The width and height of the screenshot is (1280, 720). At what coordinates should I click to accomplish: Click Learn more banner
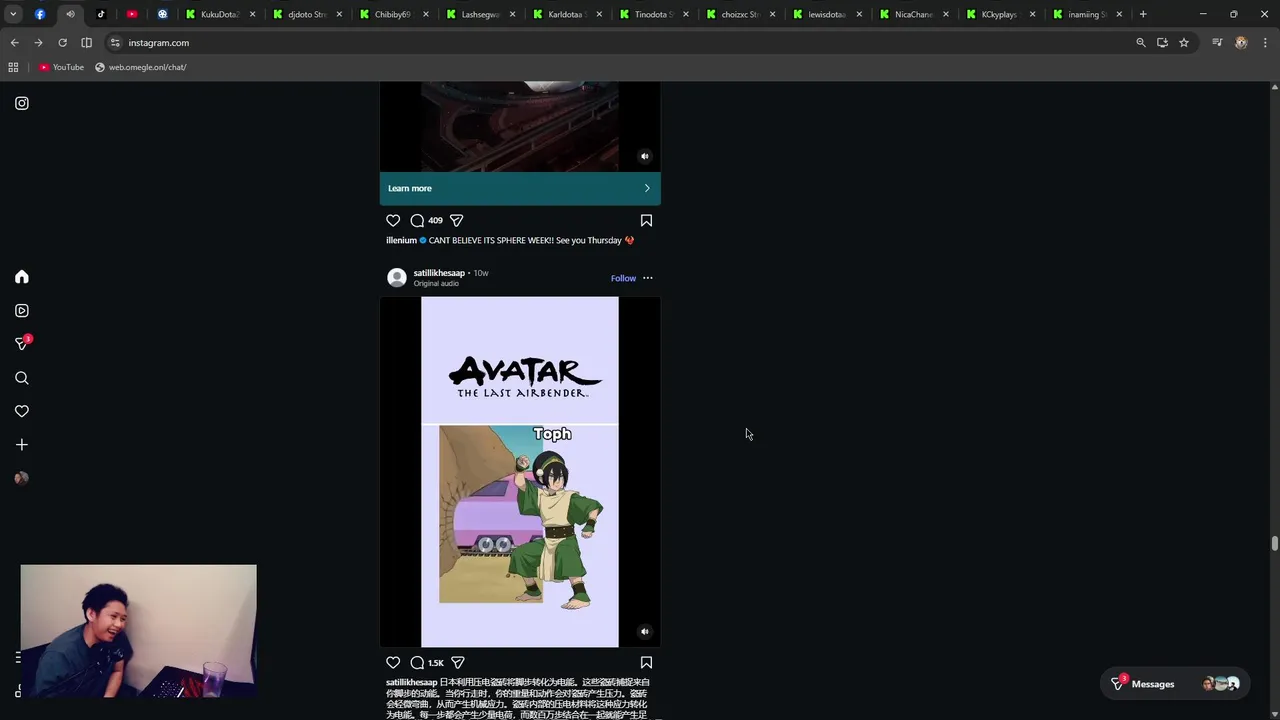(520, 188)
